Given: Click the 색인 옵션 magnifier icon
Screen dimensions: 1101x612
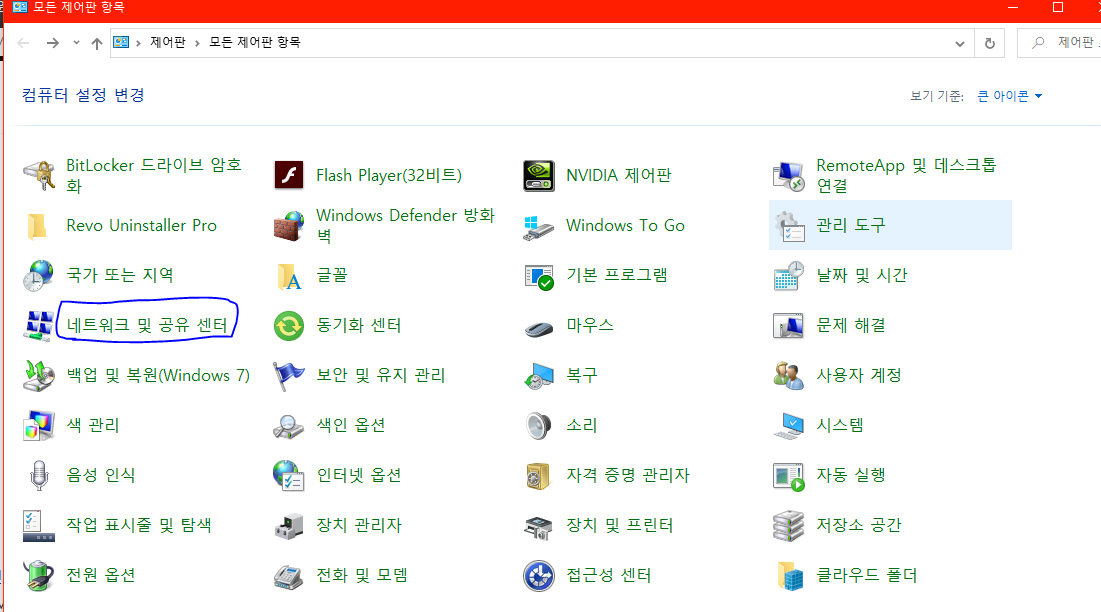Looking at the screenshot, I should 289,426.
